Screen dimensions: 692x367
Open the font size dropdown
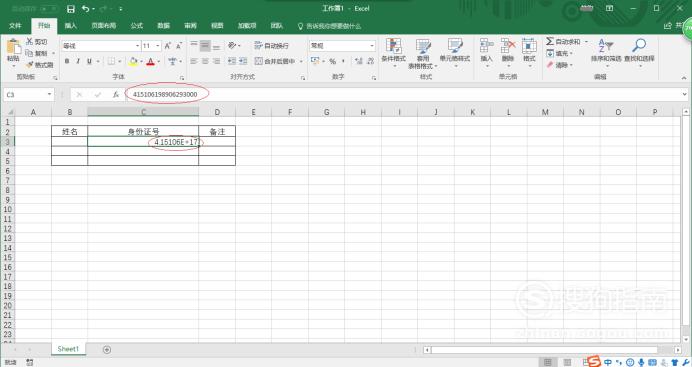click(x=158, y=46)
